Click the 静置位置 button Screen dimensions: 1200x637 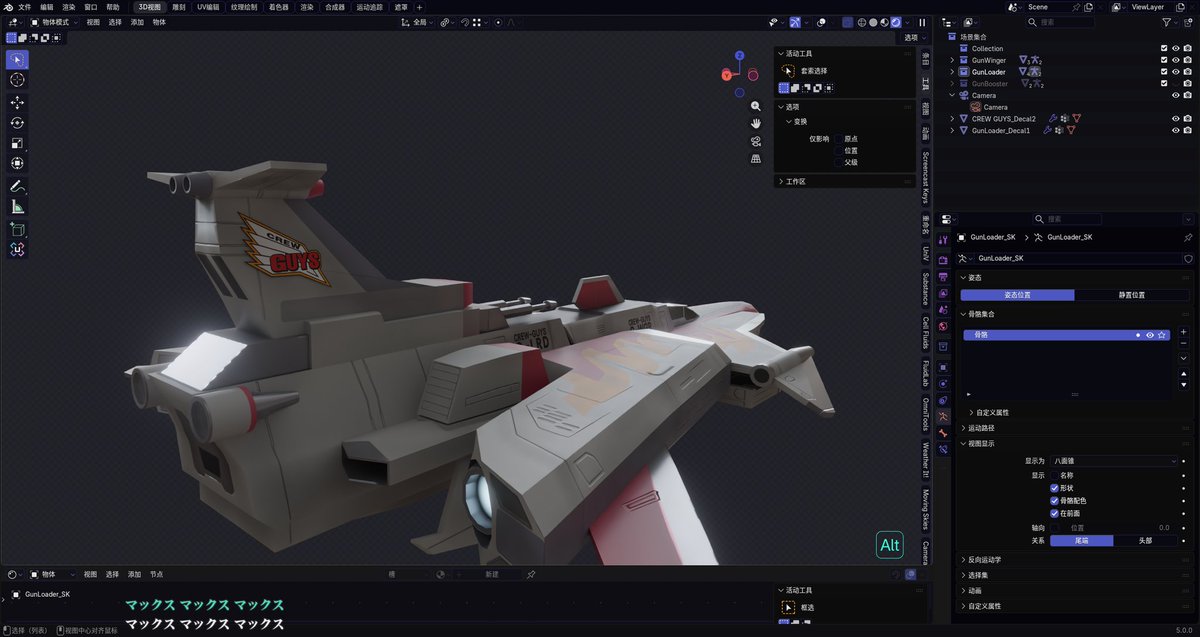[x=1131, y=295]
